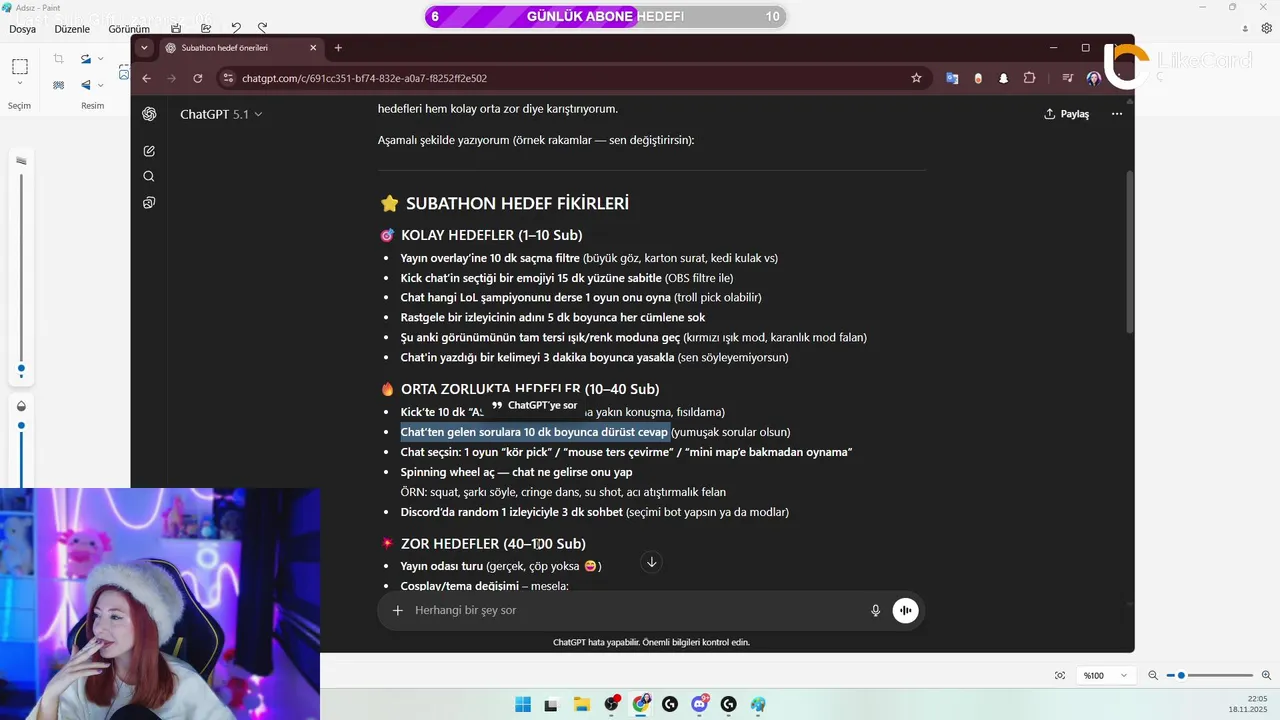This screenshot has width=1280, height=720.
Task: Open Chrome from the taskbar
Action: (x=641, y=704)
